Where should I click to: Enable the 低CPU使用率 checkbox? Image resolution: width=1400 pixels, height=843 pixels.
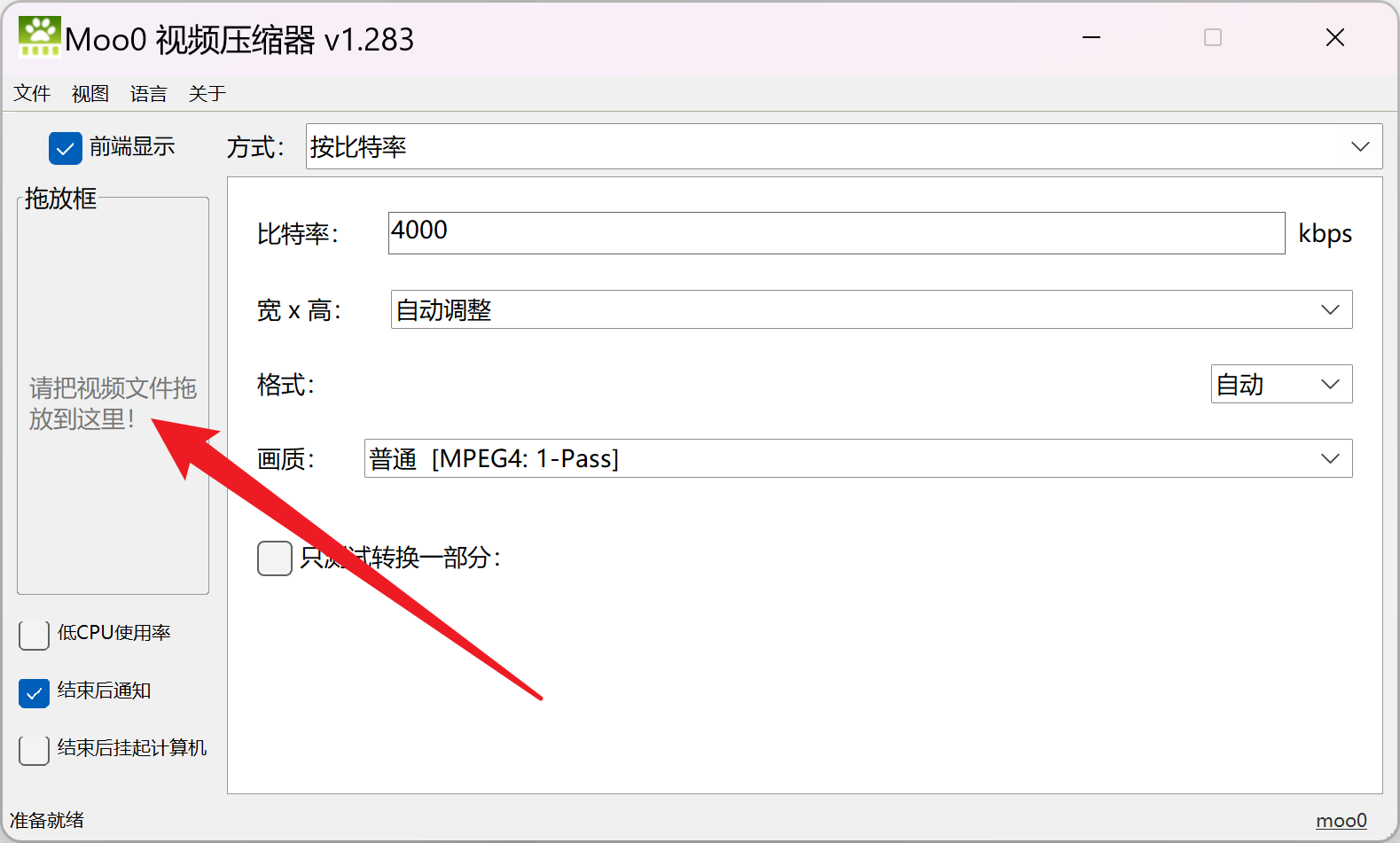[34, 635]
